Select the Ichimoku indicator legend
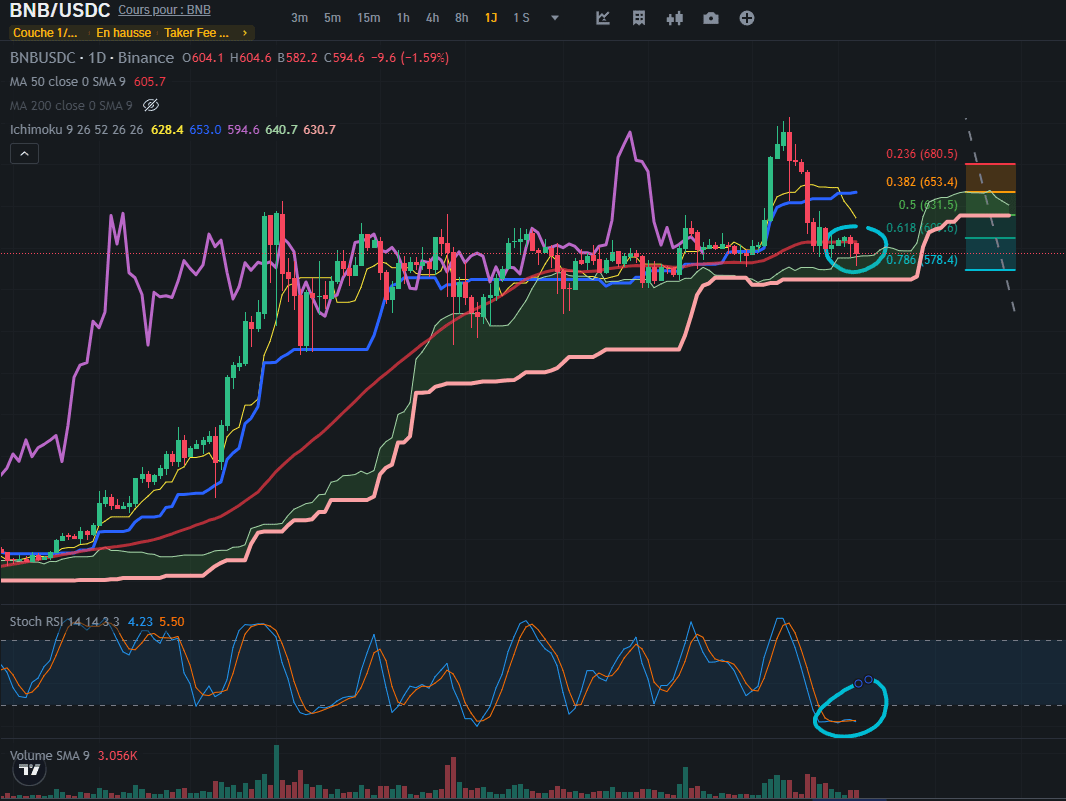This screenshot has width=1066, height=801. [76, 130]
